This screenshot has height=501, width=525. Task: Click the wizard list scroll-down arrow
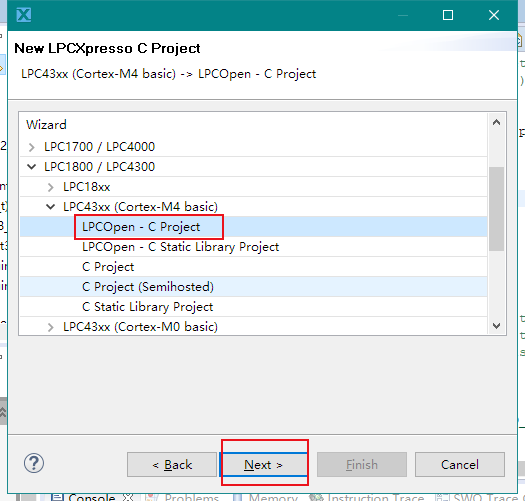coord(497,326)
